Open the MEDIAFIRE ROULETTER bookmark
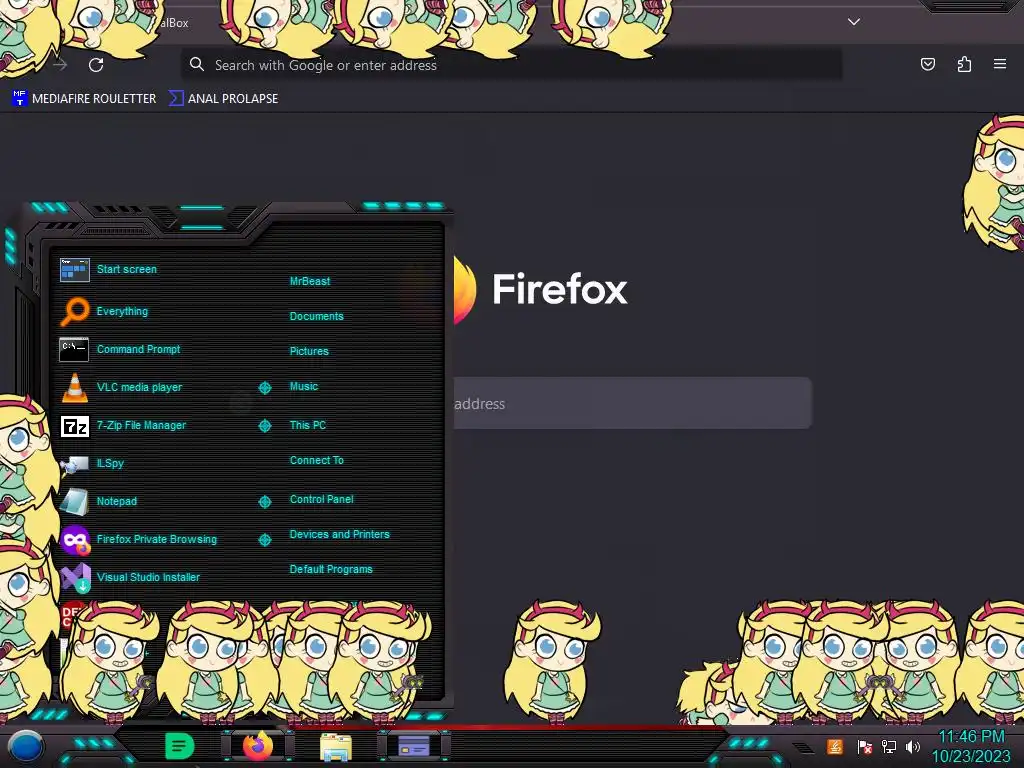The image size is (1024, 768). 84,99
